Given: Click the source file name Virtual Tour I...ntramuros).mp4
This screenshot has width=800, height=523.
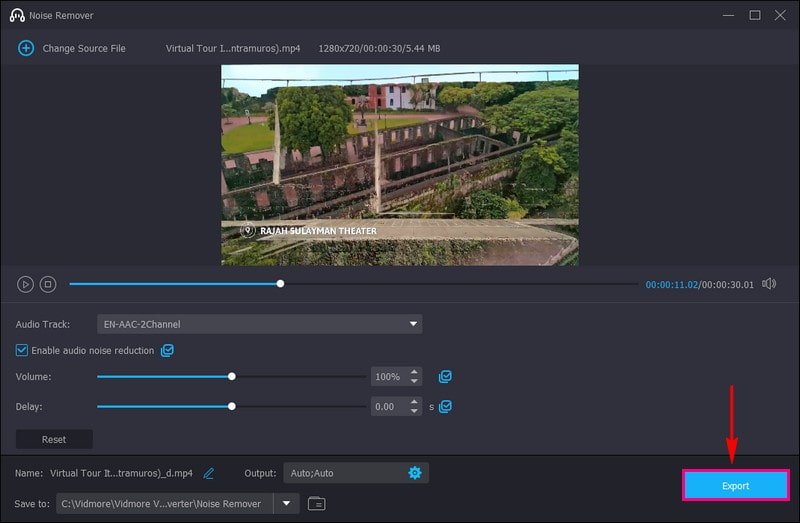Looking at the screenshot, I should [x=233, y=48].
